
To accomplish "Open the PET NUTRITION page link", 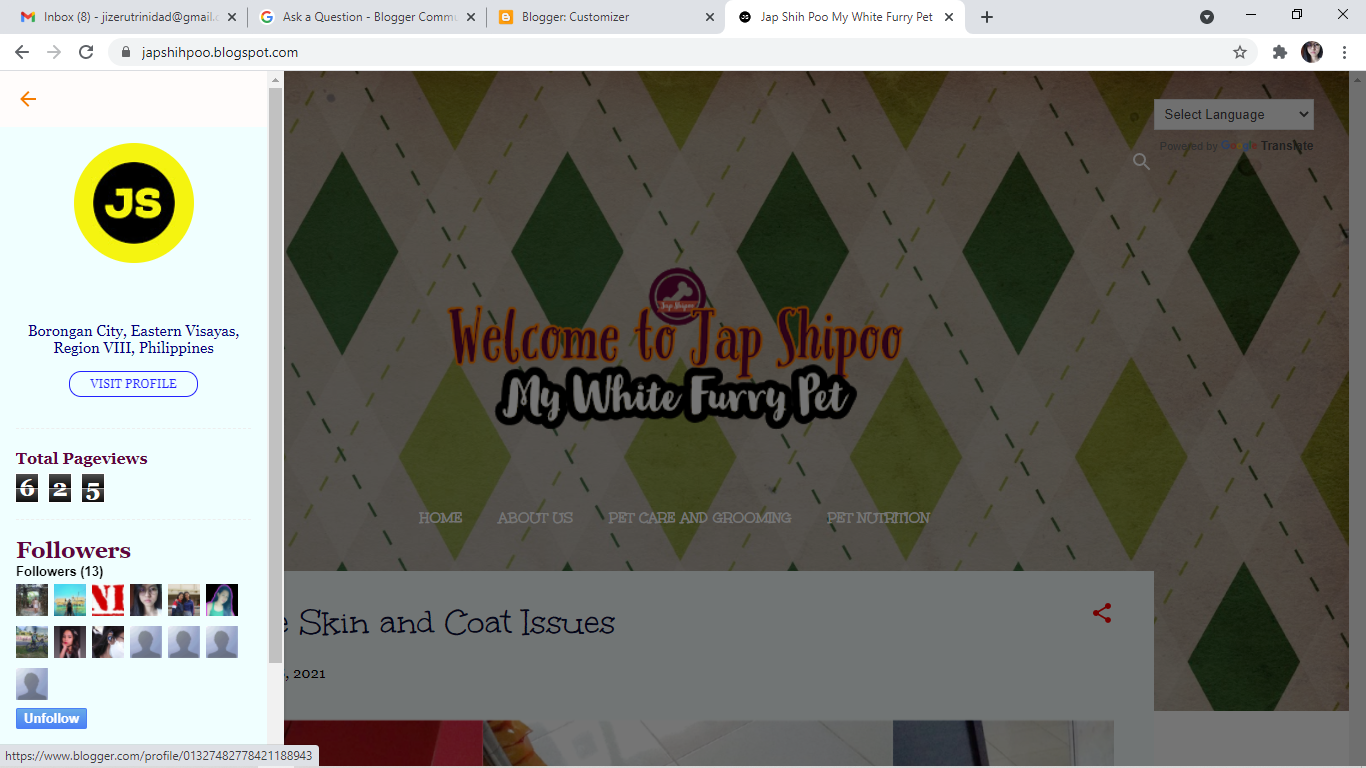I will pos(878,518).
